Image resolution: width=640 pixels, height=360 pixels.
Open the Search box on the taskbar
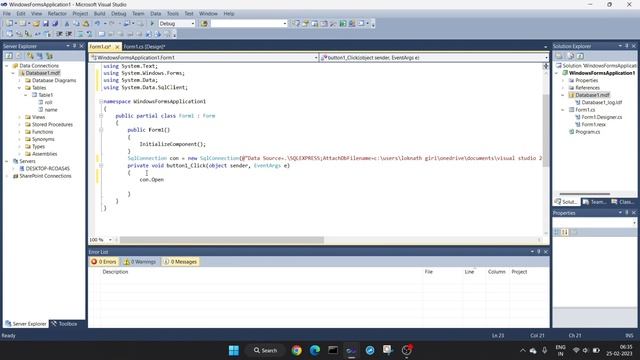tap(265, 350)
